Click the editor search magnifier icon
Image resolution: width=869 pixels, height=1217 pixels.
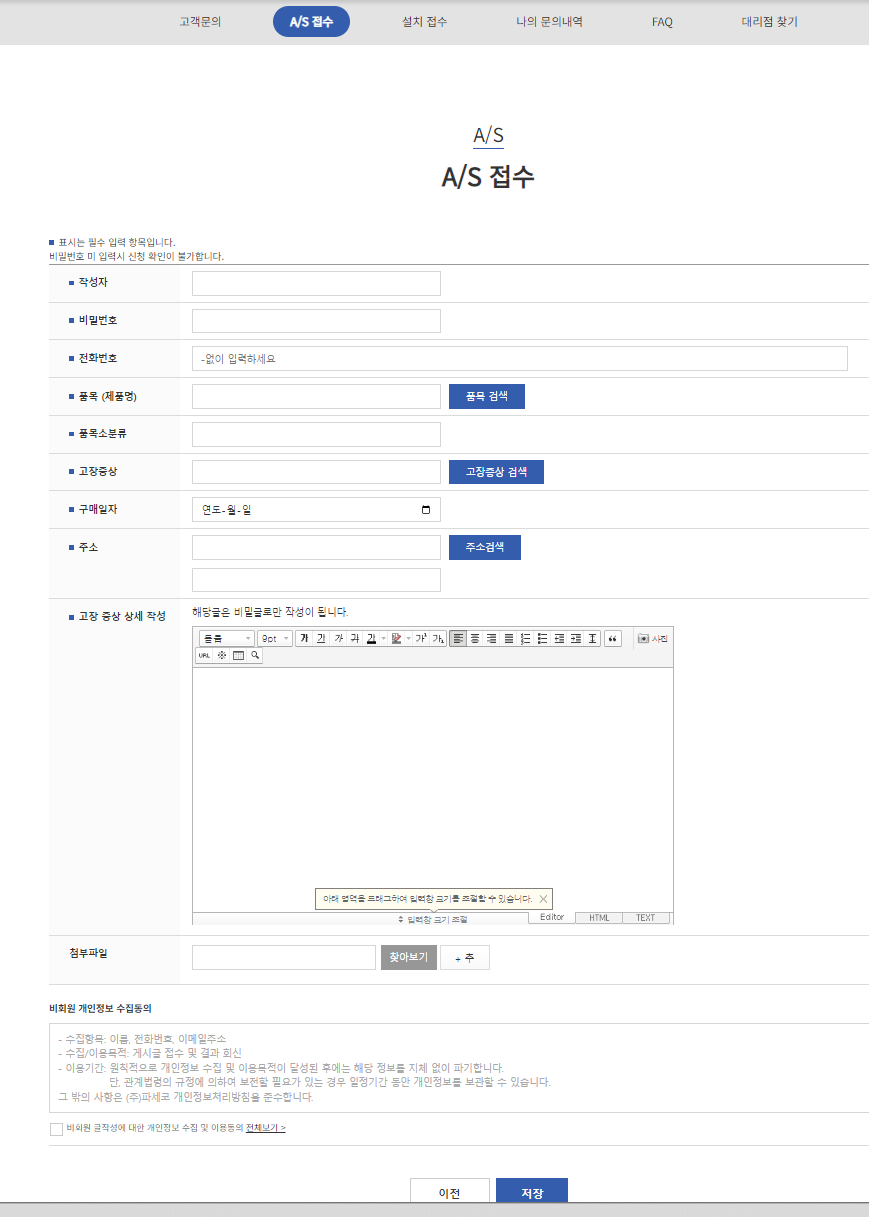(x=254, y=656)
